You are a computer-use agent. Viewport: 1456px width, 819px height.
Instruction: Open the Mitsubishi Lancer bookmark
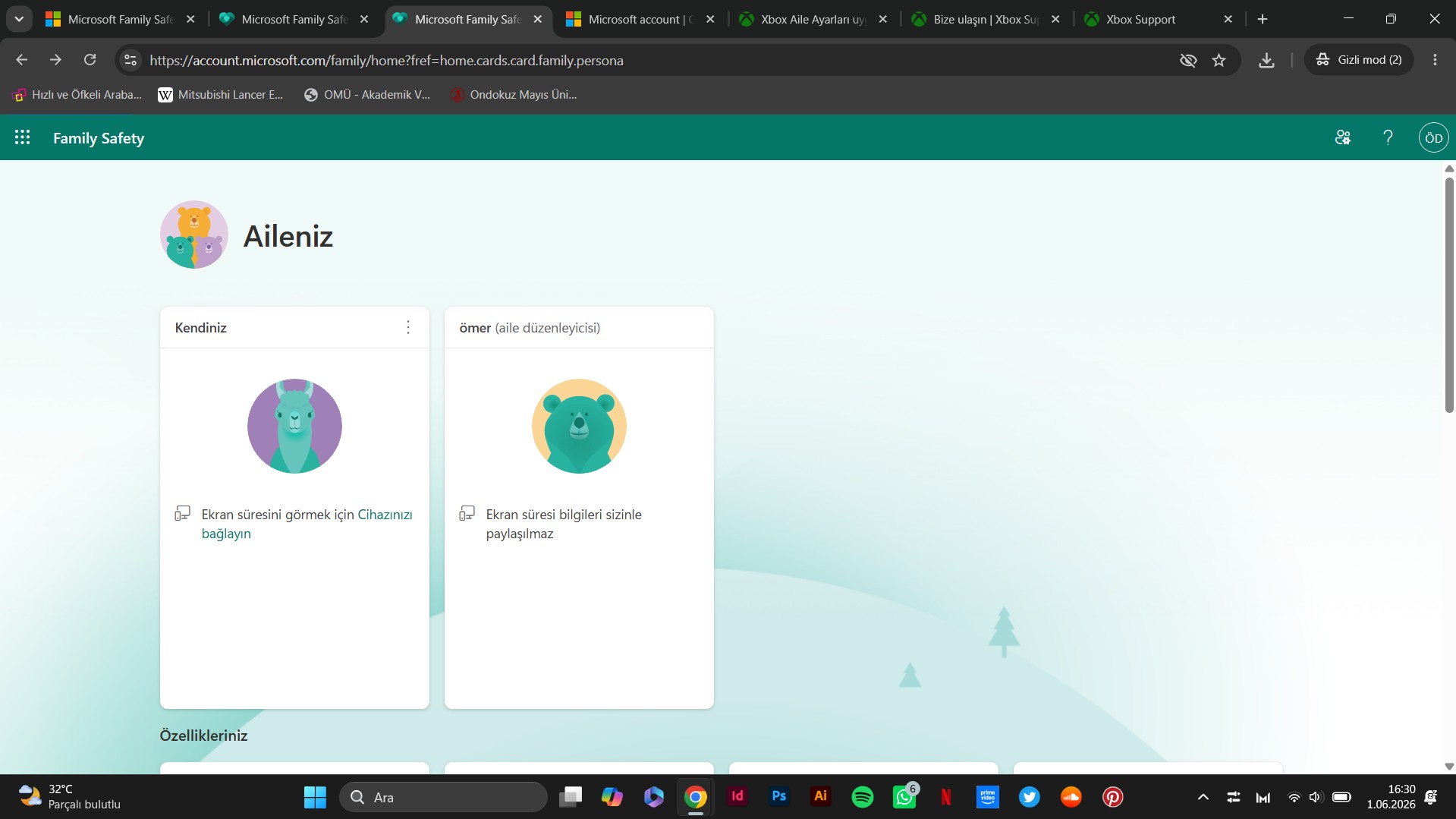click(x=220, y=95)
